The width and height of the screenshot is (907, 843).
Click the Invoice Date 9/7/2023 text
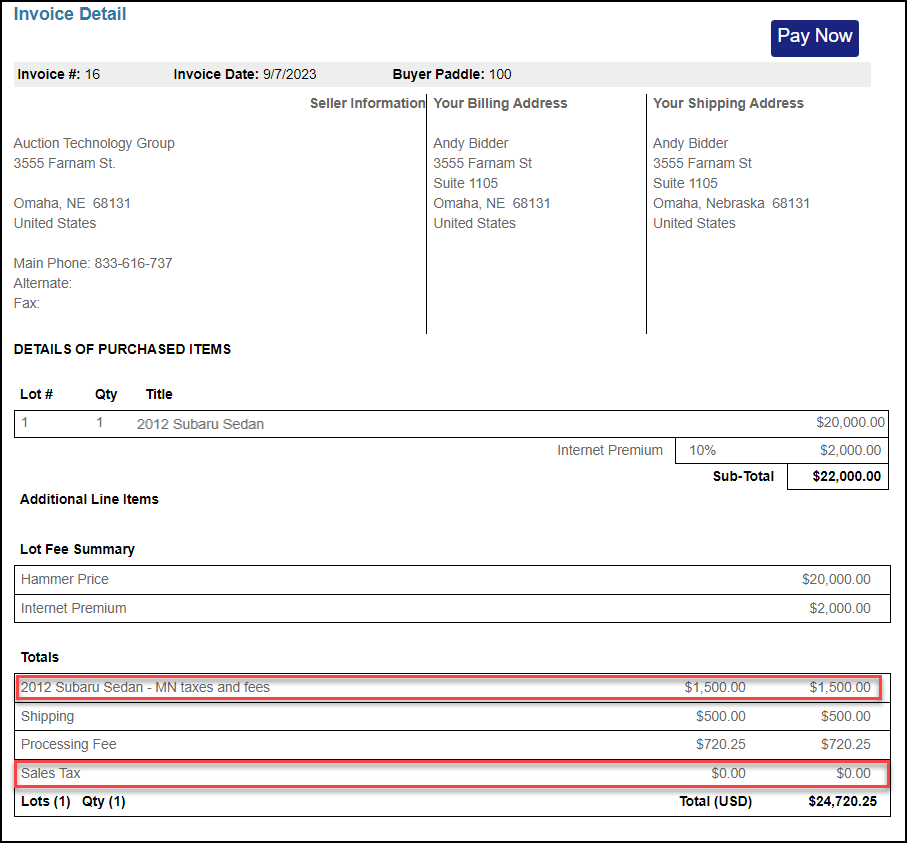click(x=245, y=74)
